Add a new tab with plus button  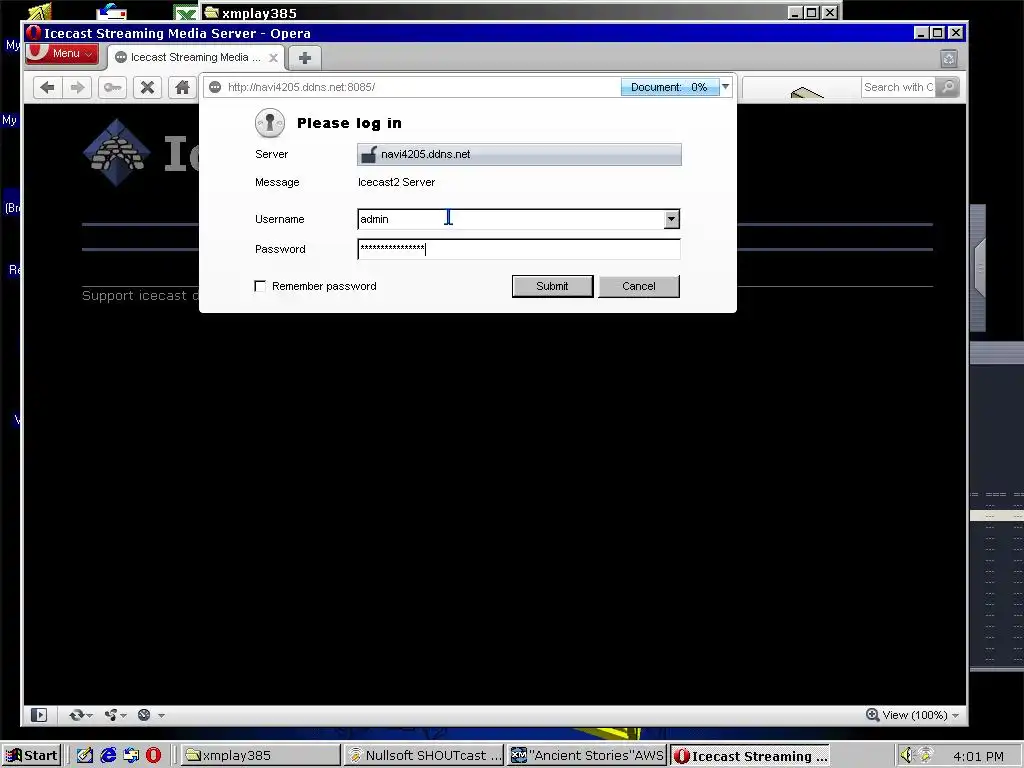click(304, 57)
